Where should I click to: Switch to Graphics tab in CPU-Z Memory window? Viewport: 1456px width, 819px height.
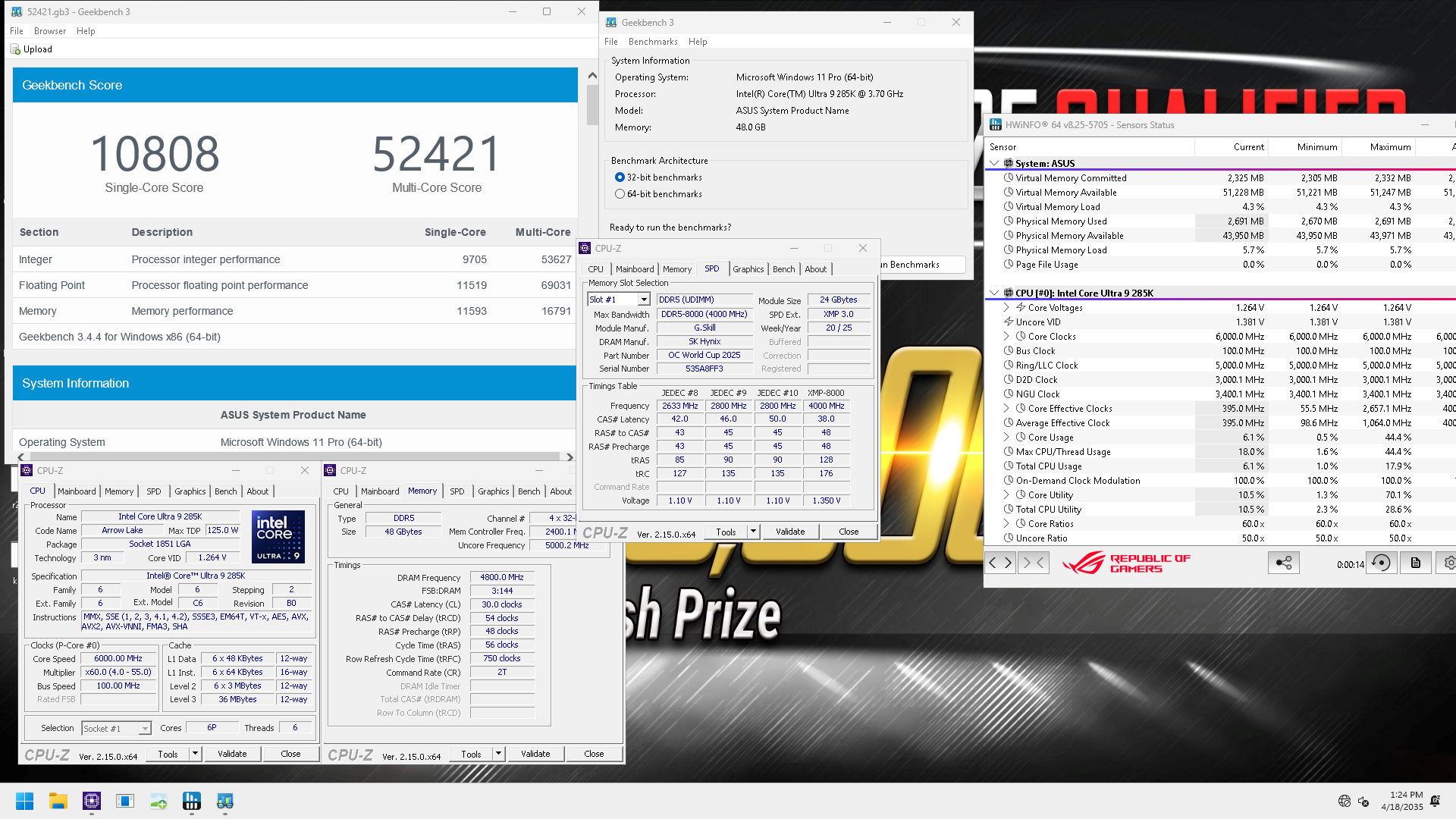tap(494, 491)
